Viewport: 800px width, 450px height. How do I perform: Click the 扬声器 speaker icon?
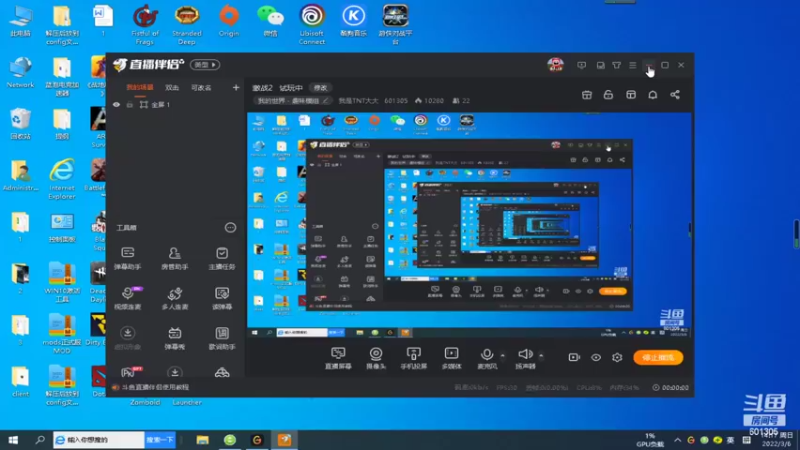pyautogui.click(x=525, y=354)
